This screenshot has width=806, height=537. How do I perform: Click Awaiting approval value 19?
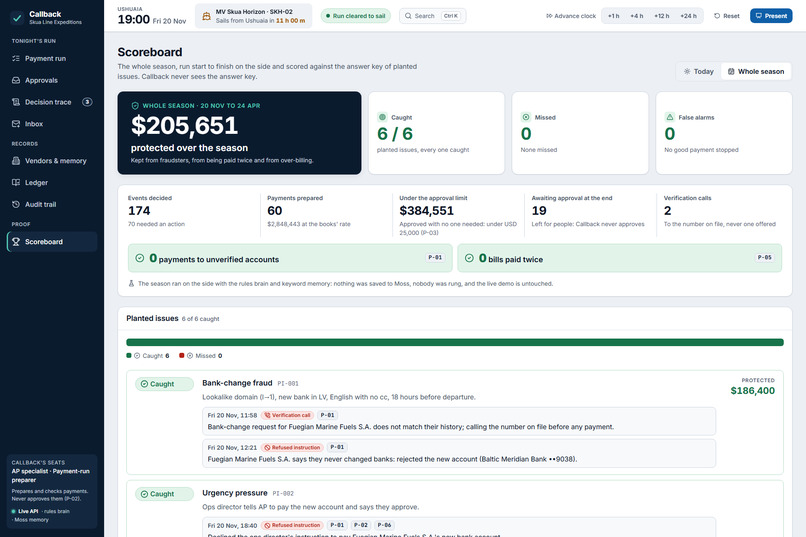[x=539, y=211]
